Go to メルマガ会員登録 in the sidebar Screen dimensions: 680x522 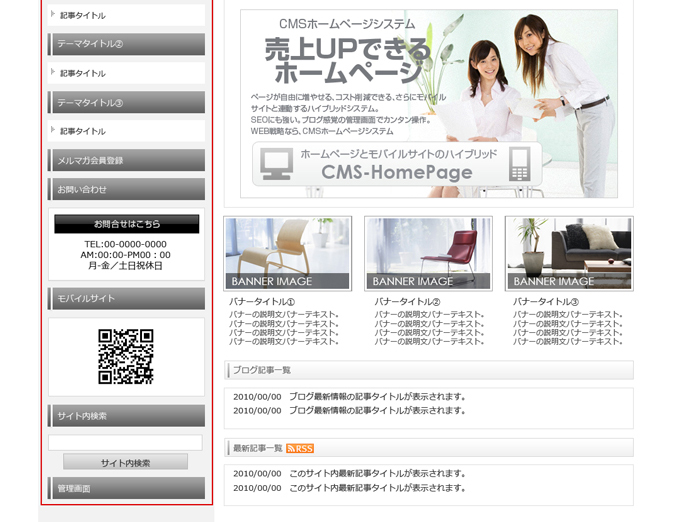(x=126, y=160)
